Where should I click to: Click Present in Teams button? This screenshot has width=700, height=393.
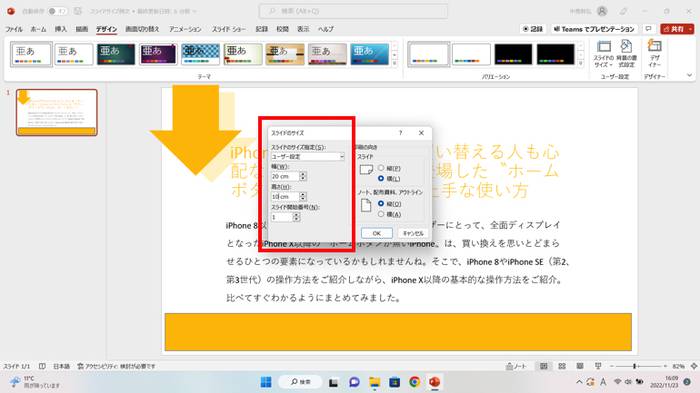[x=594, y=29]
